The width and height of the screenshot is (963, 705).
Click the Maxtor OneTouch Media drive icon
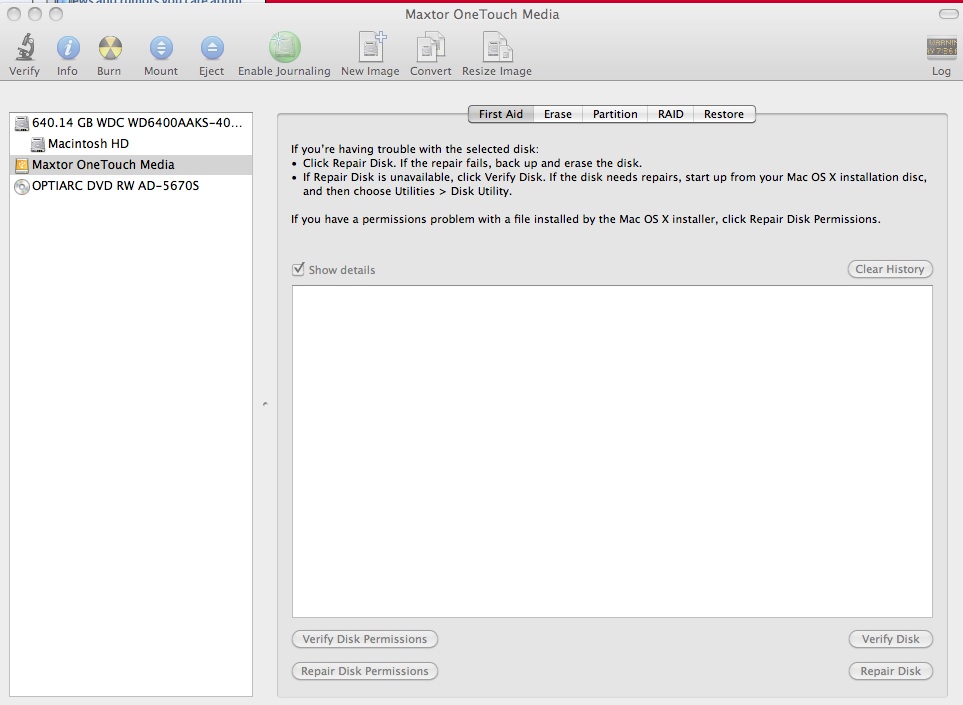pos(21,165)
